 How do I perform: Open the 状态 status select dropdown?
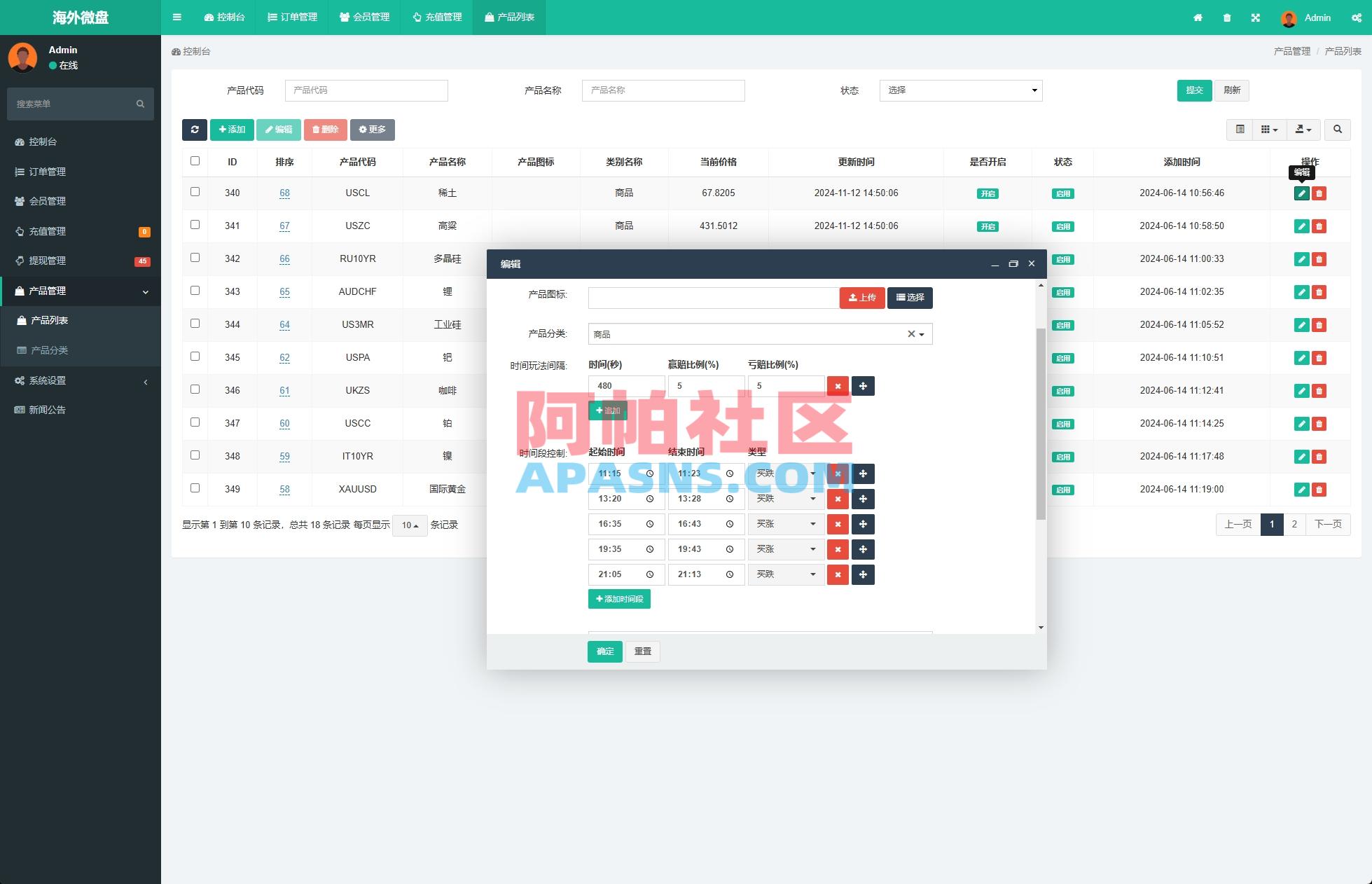960,90
